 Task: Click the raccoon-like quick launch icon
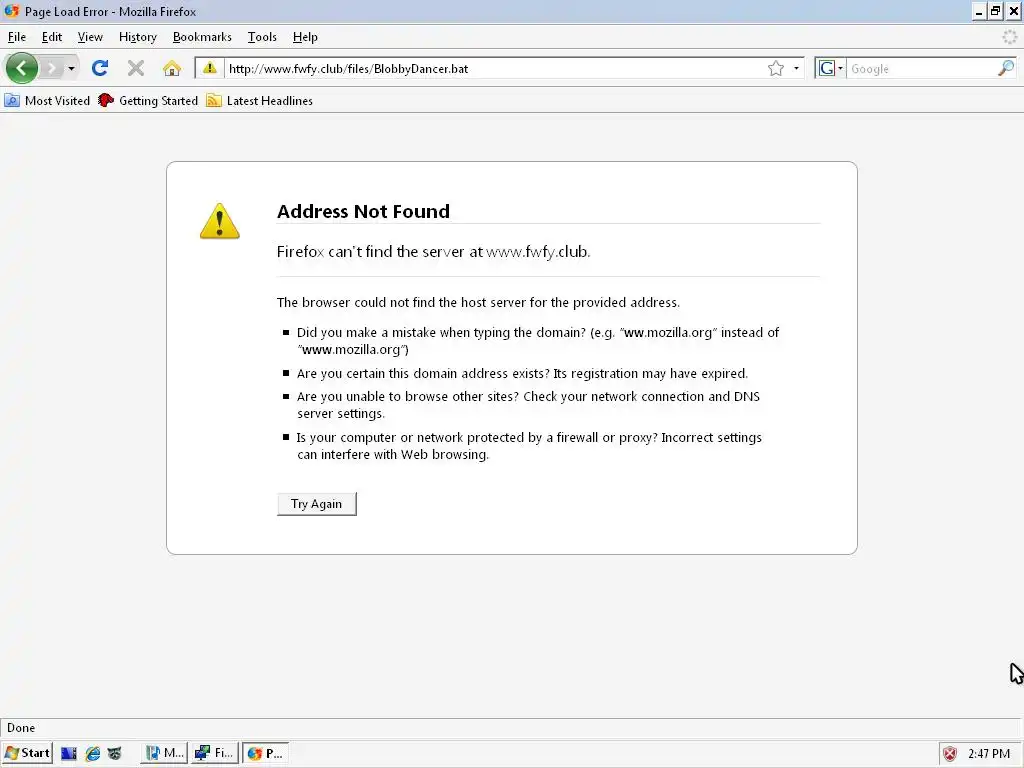point(115,753)
